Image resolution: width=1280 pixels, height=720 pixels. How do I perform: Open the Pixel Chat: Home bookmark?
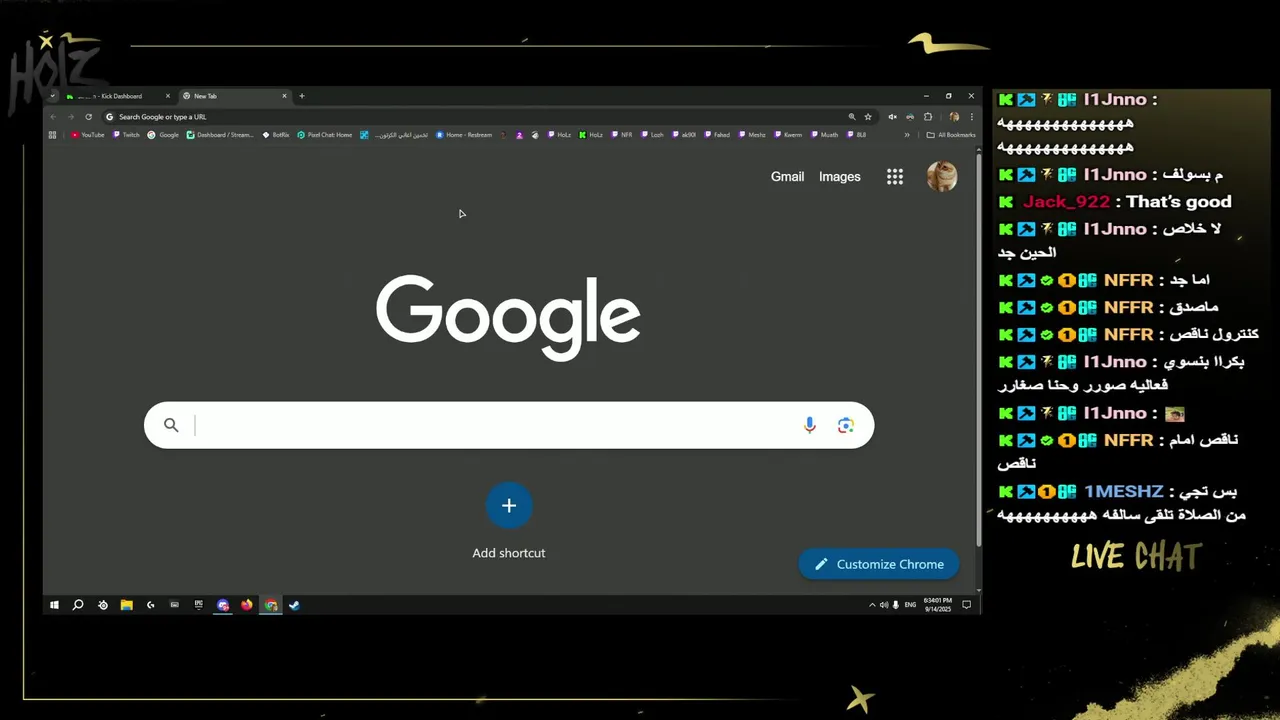pyautogui.click(x=324, y=135)
